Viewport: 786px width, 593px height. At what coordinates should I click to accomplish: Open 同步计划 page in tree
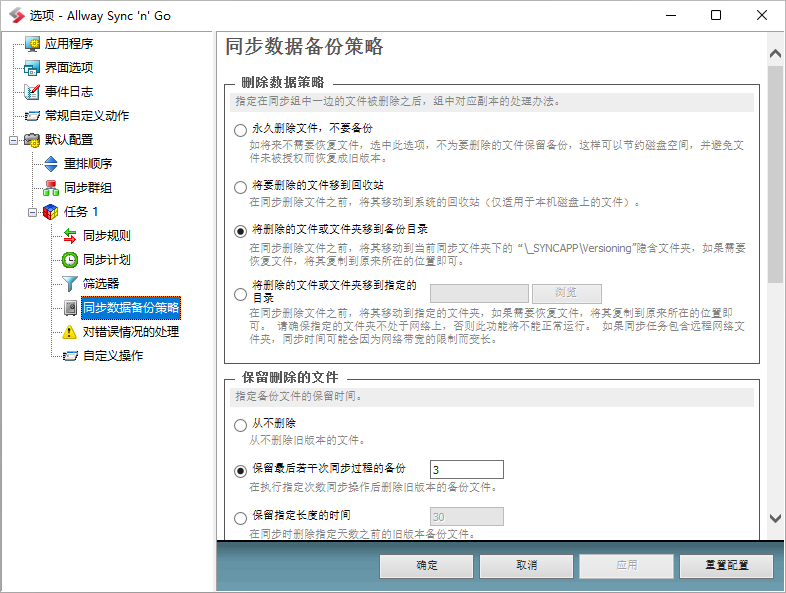[x=106, y=260]
